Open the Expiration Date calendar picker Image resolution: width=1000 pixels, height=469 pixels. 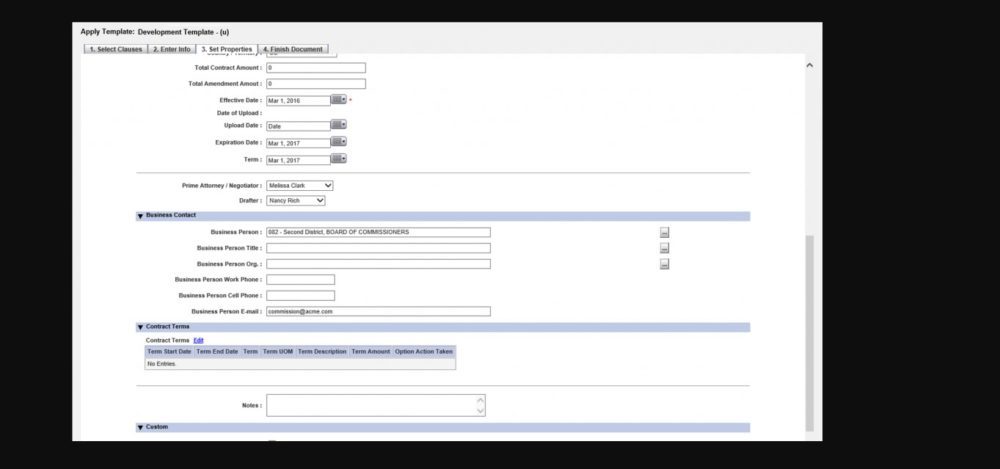click(x=337, y=143)
